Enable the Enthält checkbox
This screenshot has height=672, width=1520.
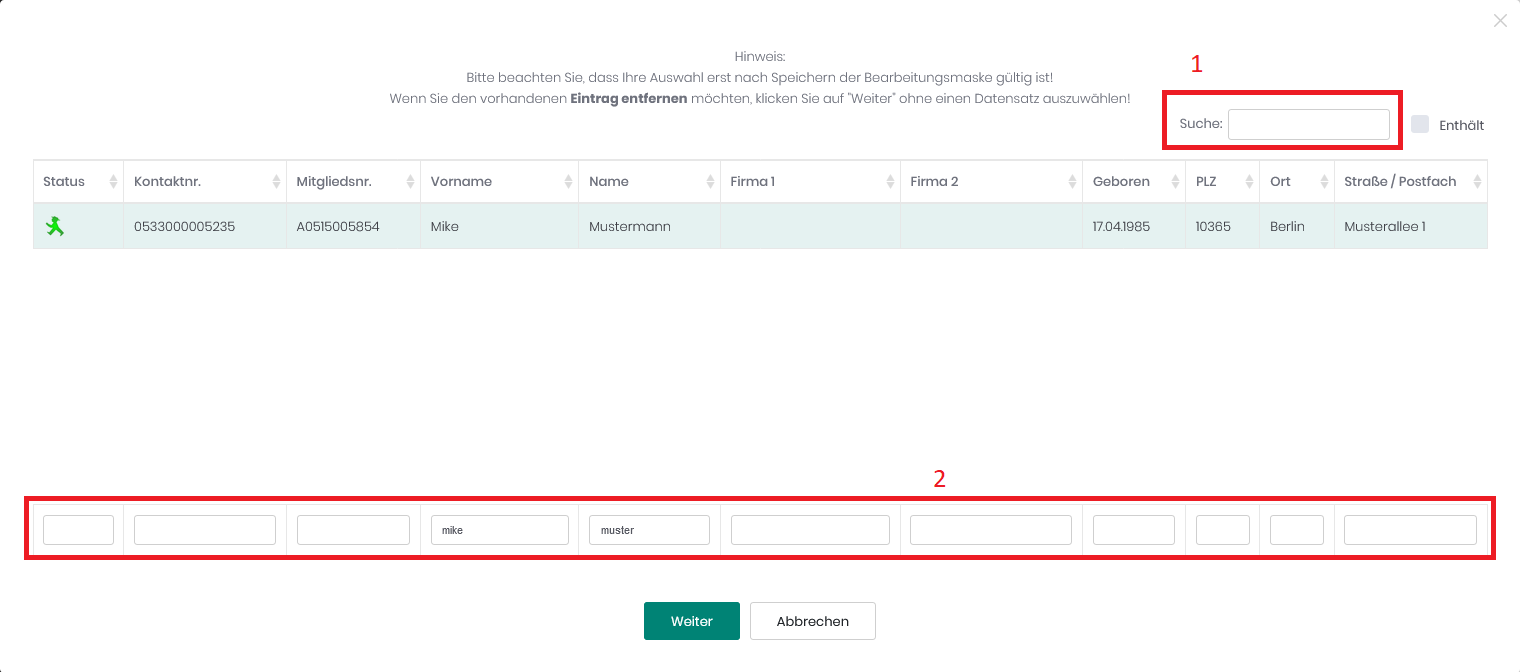(x=1420, y=124)
